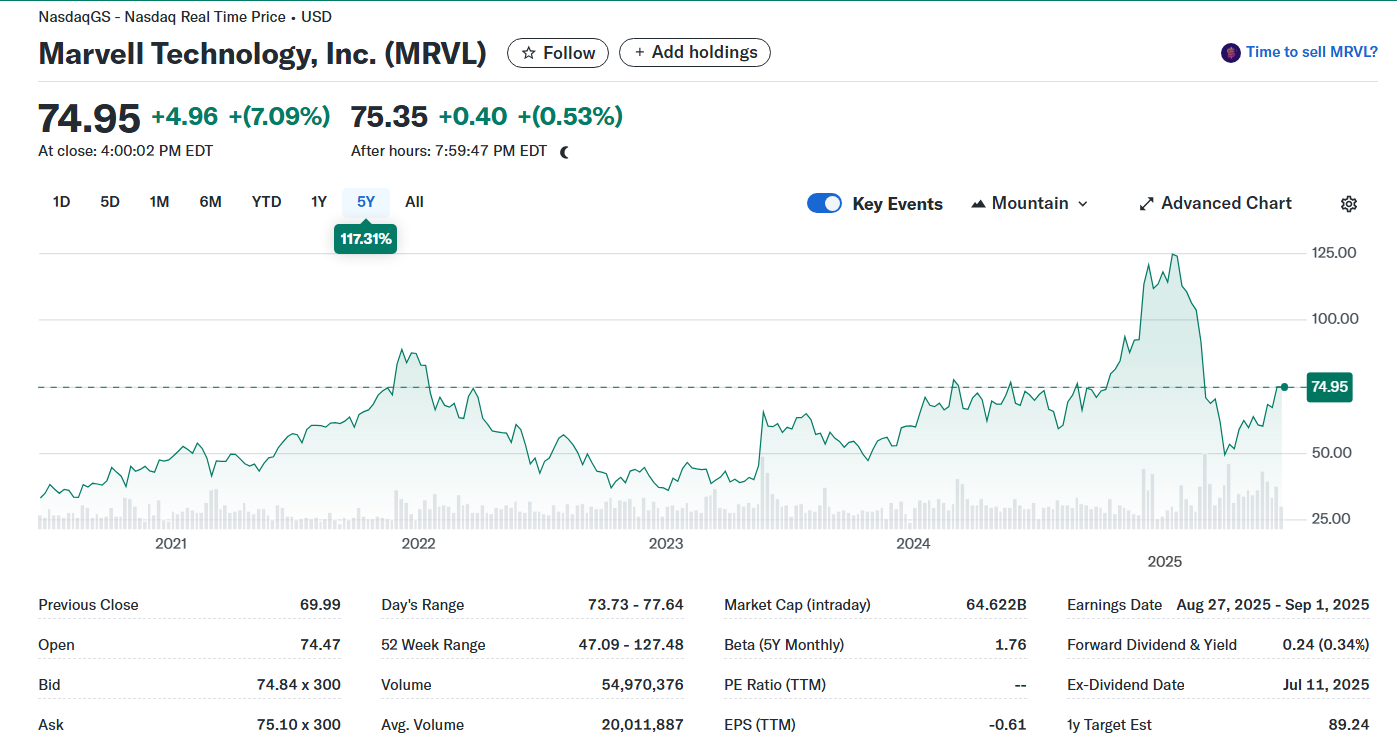Viewport: 1397px width, 755px height.
Task: Click the Earnings Date value
Action: point(1273,605)
